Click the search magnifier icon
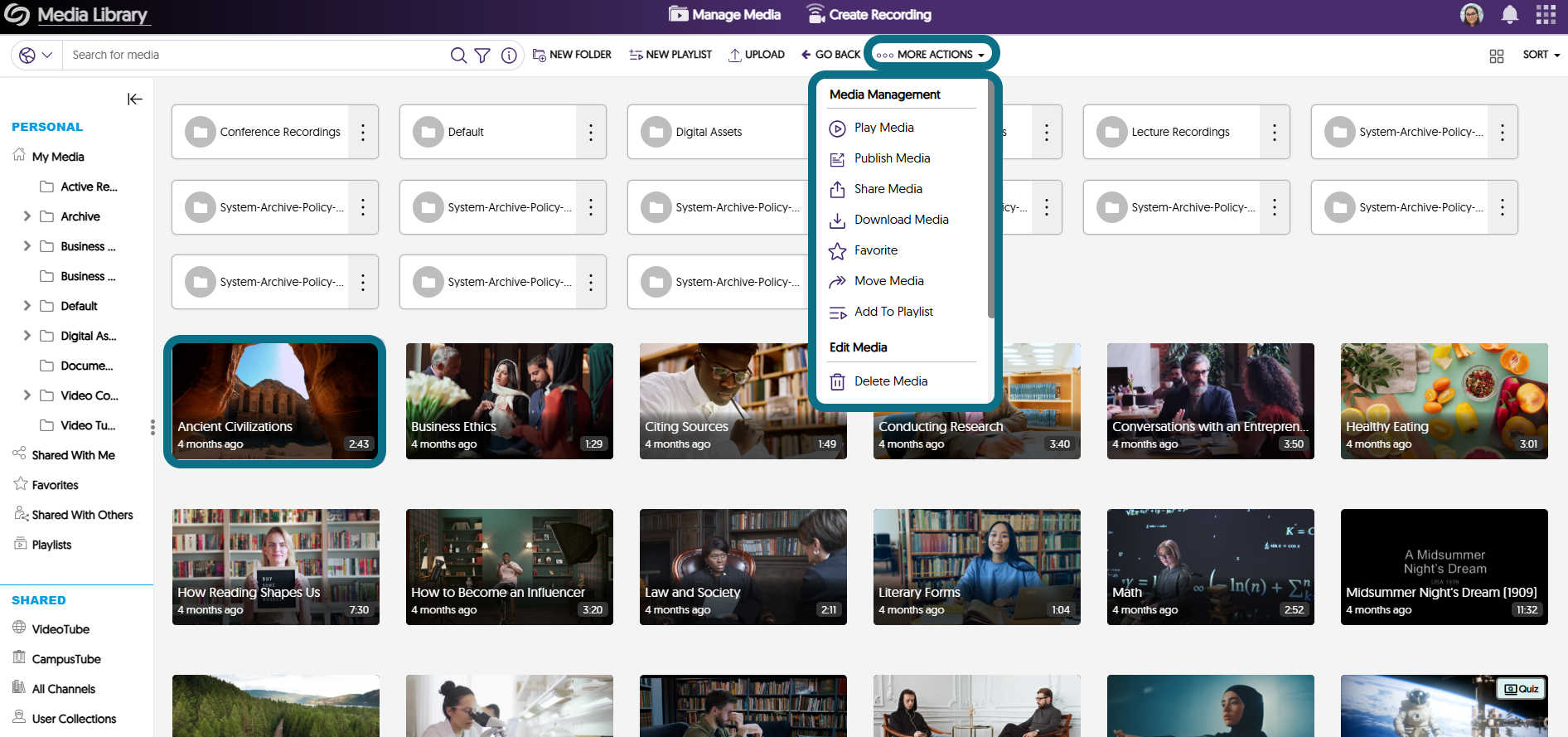Image resolution: width=1568 pixels, height=737 pixels. pyautogui.click(x=458, y=55)
